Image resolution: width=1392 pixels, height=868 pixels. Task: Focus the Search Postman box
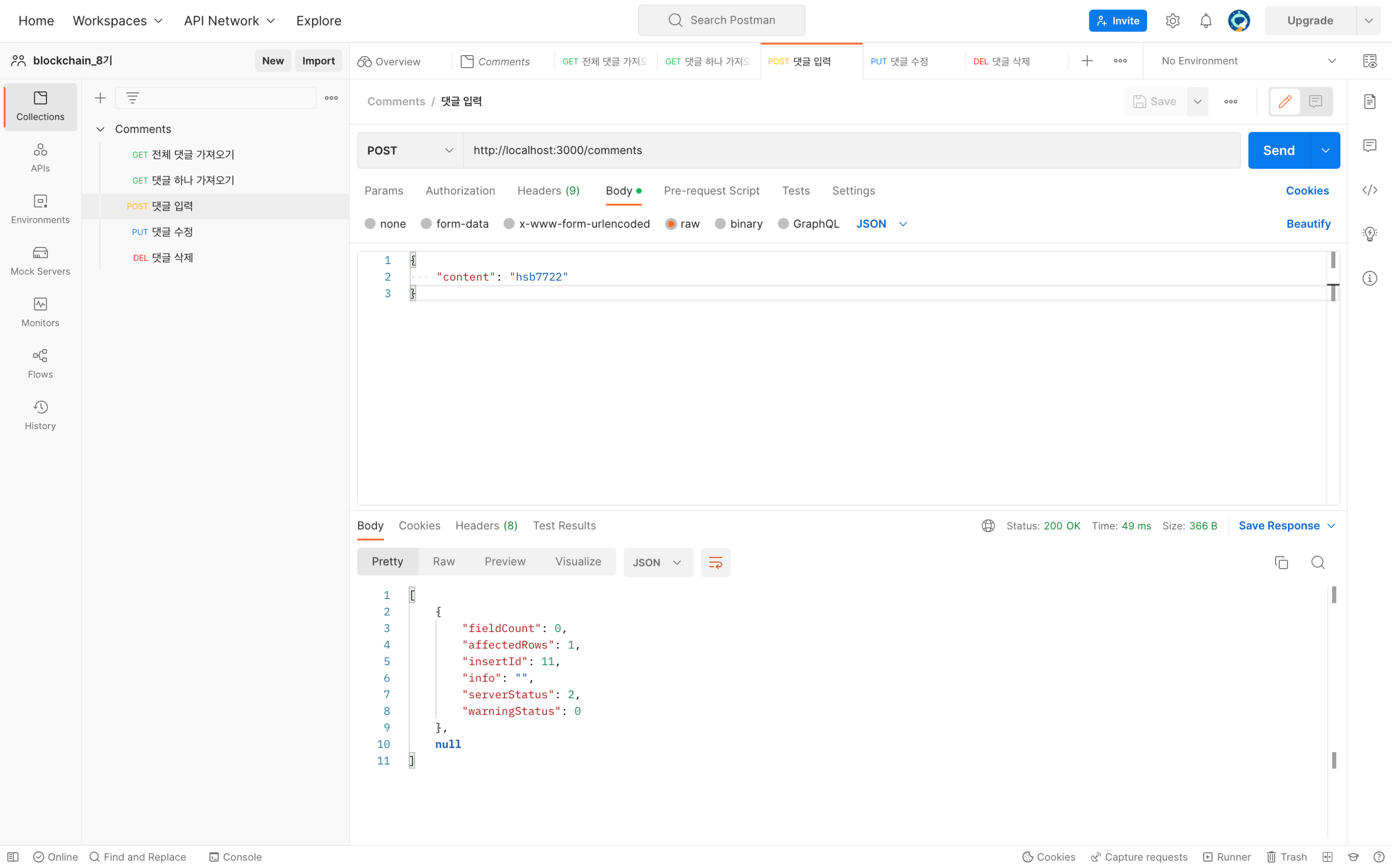721,20
